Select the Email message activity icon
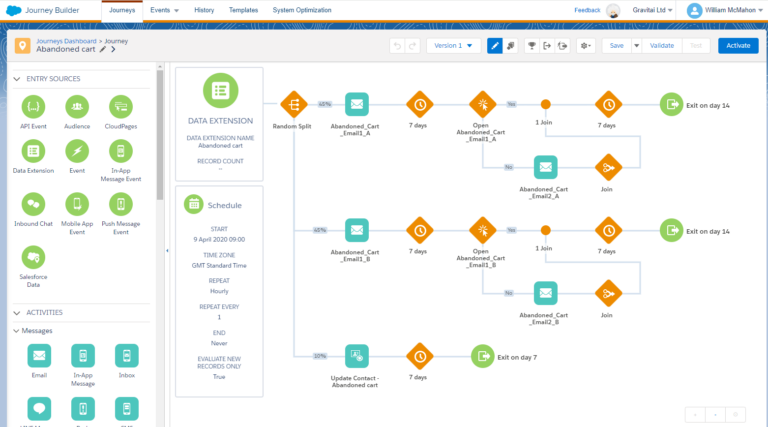The image size is (768, 427). (39, 355)
